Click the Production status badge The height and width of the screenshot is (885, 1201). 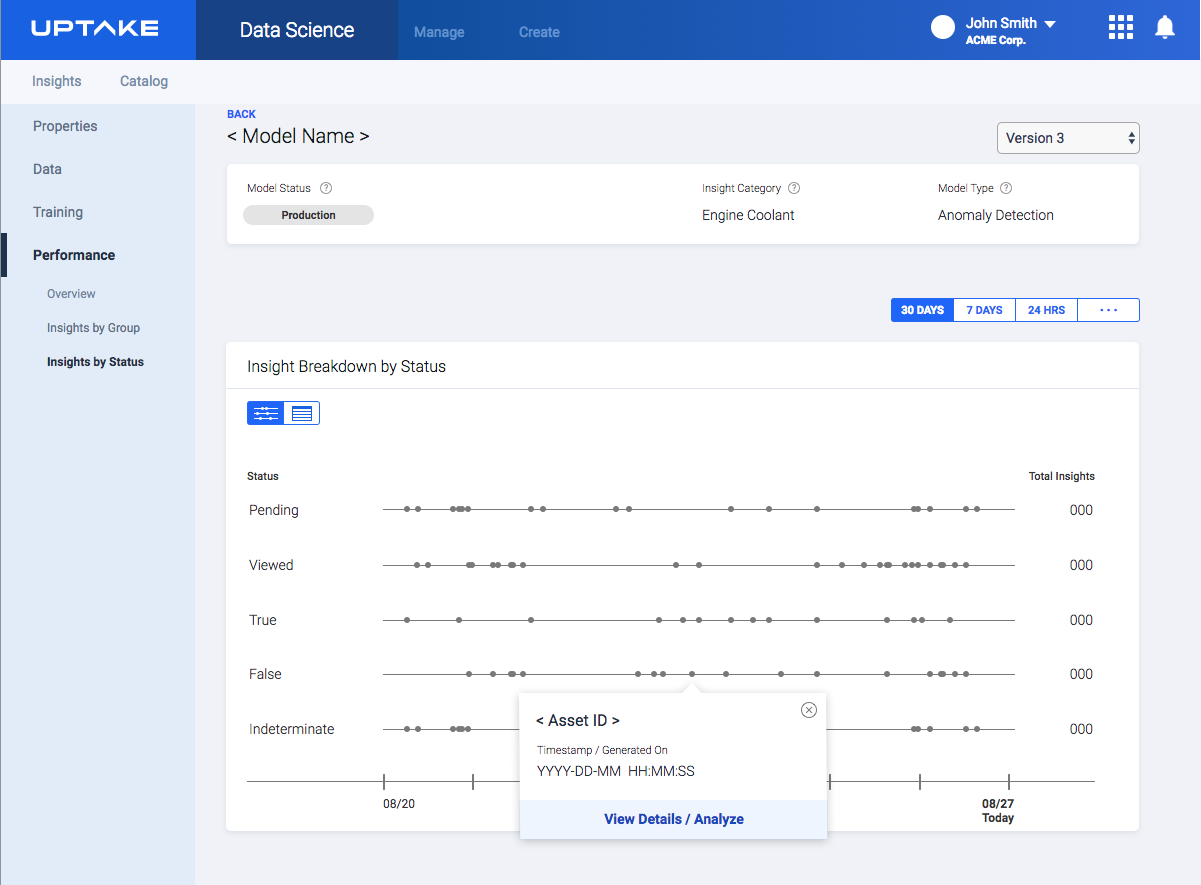tap(308, 215)
